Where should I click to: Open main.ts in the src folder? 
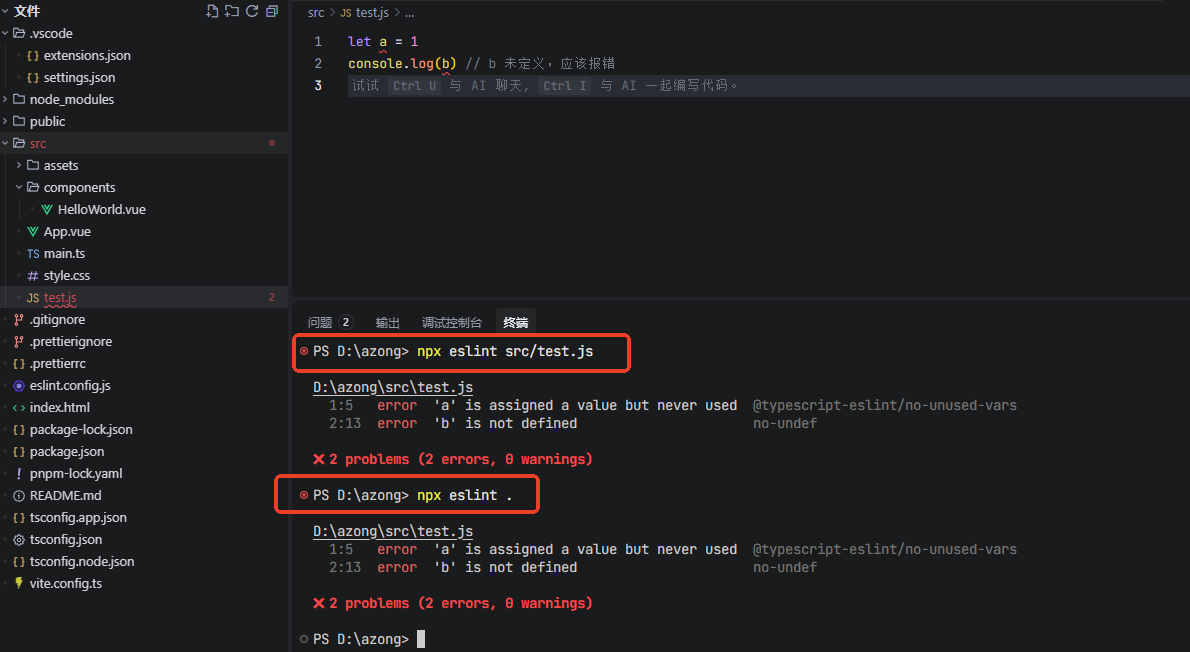click(64, 253)
